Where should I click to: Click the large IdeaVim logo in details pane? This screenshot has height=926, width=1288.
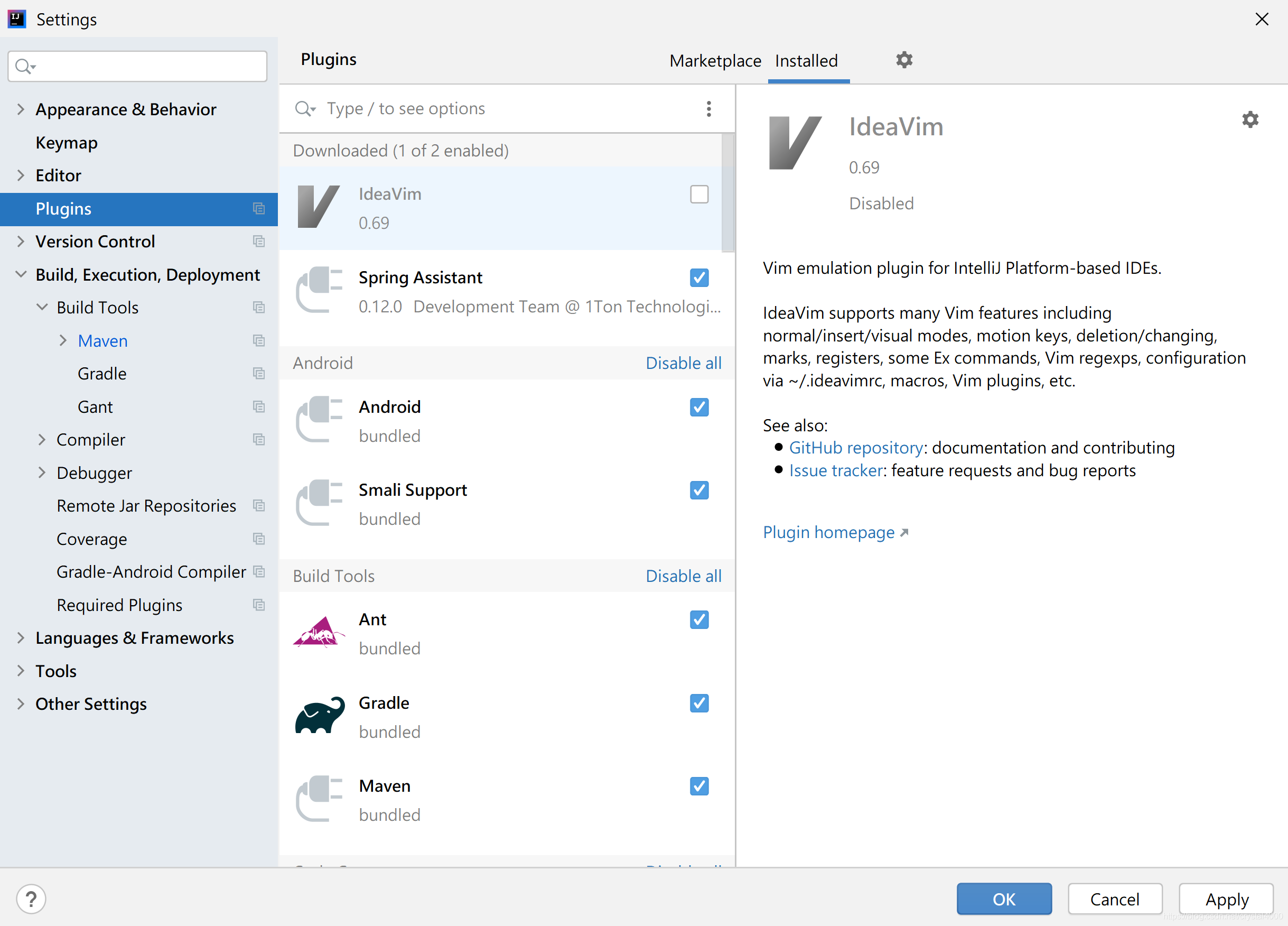click(795, 143)
